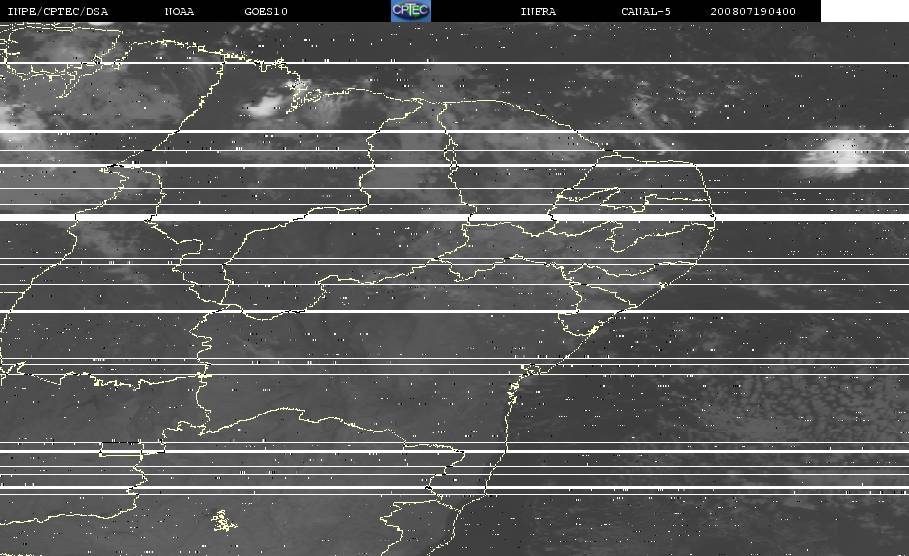Click the thickest white horizontal scan line
This screenshot has width=909, height=556.
click(454, 217)
